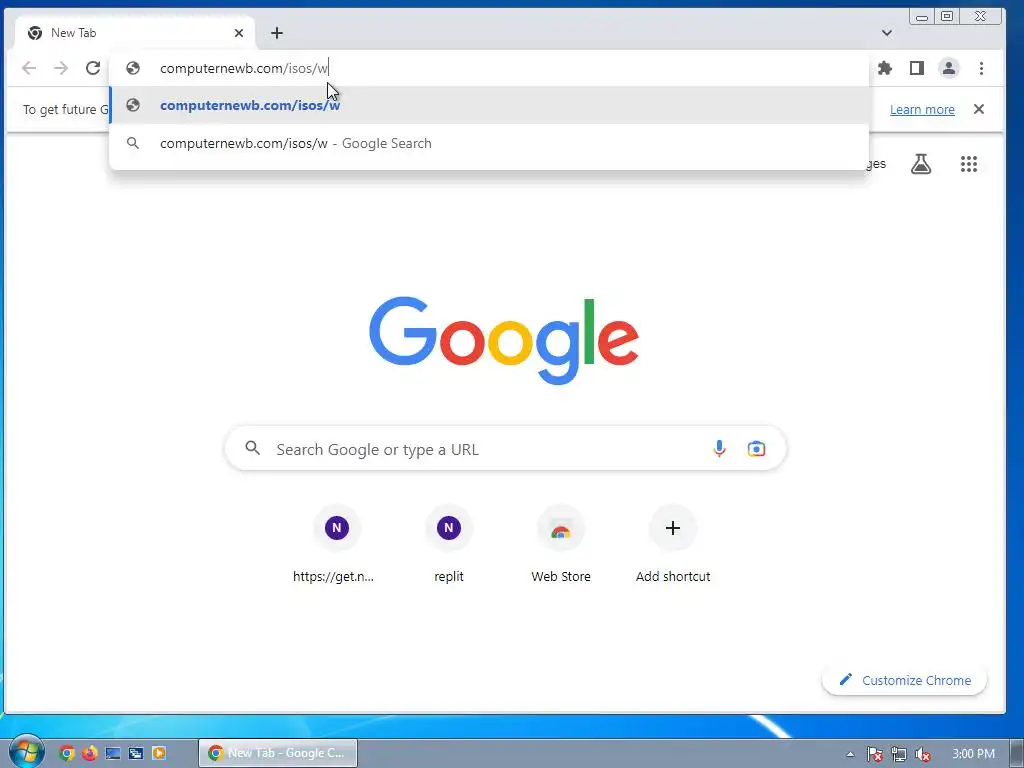
Task: Select the computernewb.com/isos/w URL suggestion
Action: click(x=488, y=105)
